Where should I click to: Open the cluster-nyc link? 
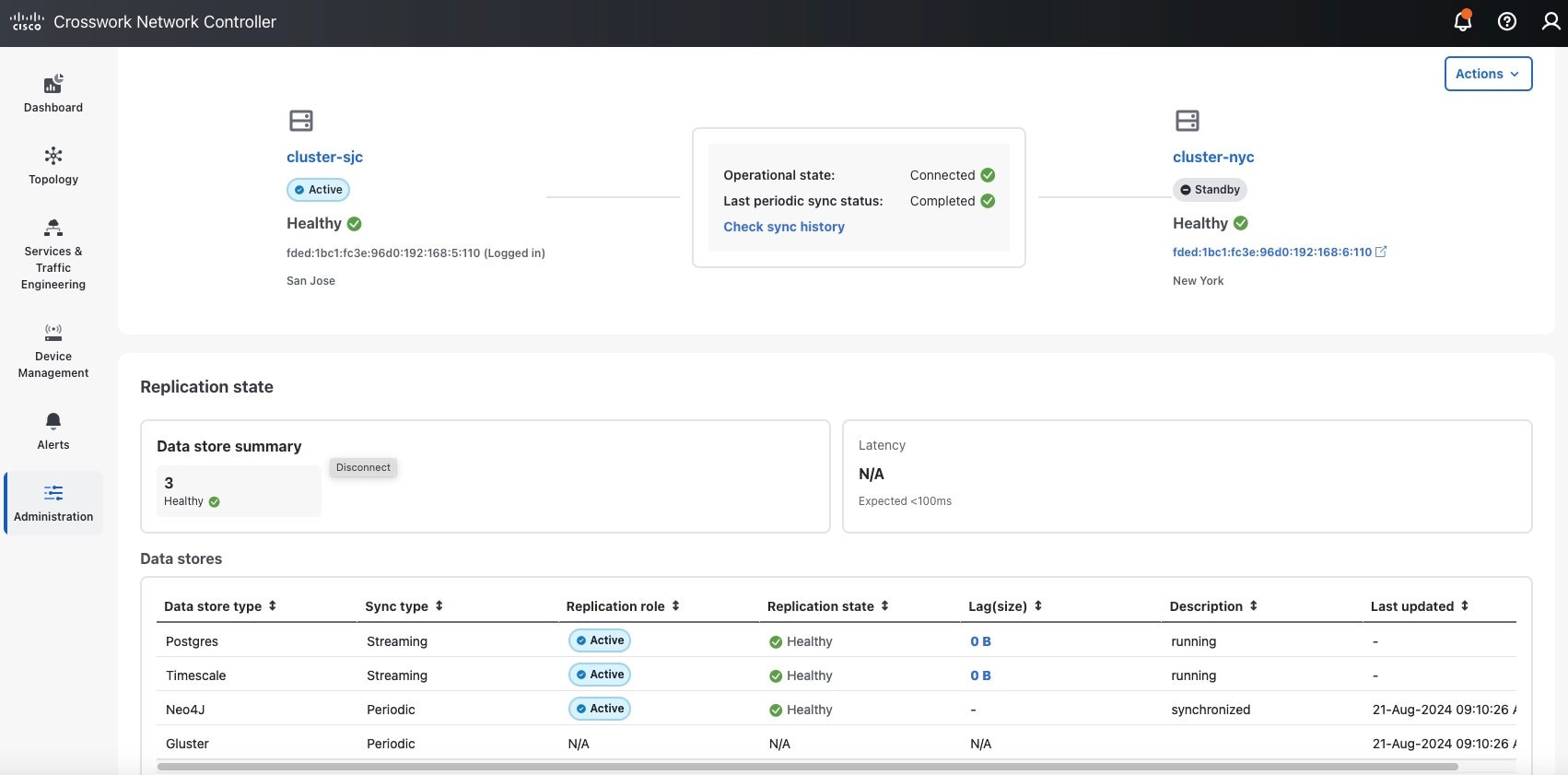click(1213, 157)
